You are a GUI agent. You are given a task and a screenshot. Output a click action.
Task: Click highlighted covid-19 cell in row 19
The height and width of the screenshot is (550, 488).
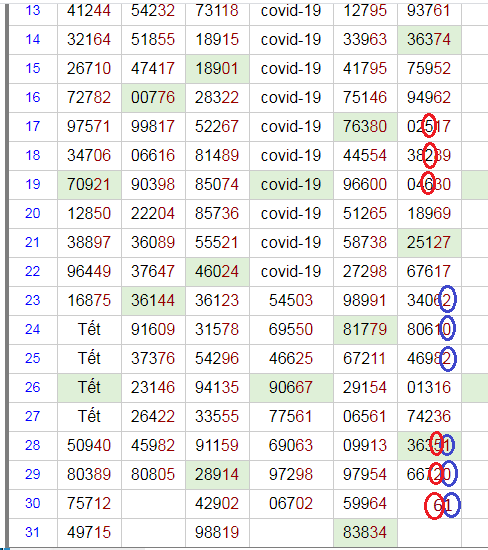tap(291, 185)
